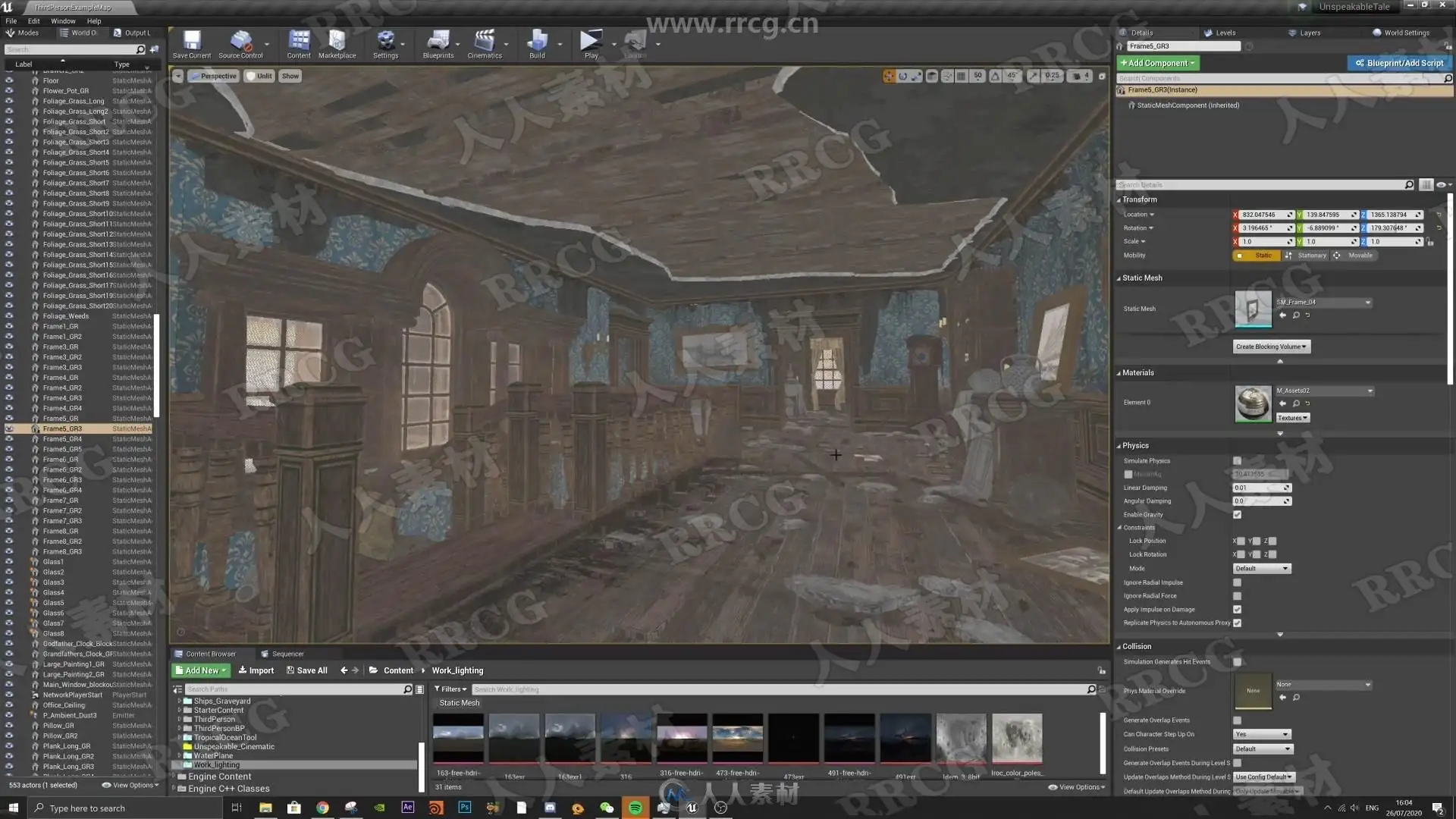Launch Spotify from the Windows taskbar
Image resolution: width=1456 pixels, height=819 pixels.
click(x=635, y=808)
